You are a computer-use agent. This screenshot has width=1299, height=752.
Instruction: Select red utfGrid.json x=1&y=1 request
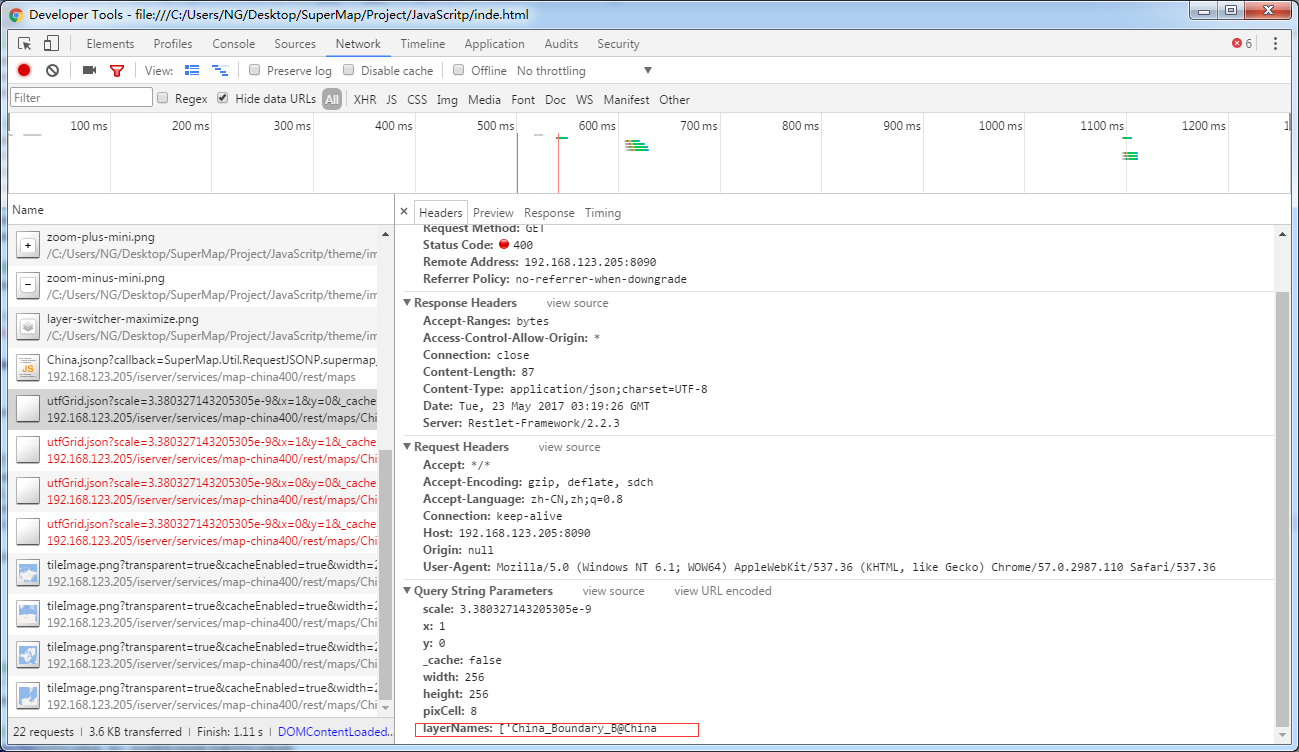click(x=193, y=450)
